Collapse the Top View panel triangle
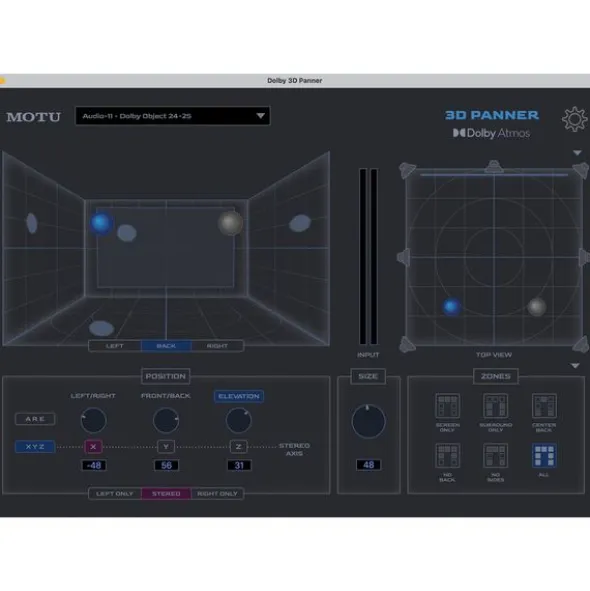This screenshot has height=591, width=590. point(577,153)
